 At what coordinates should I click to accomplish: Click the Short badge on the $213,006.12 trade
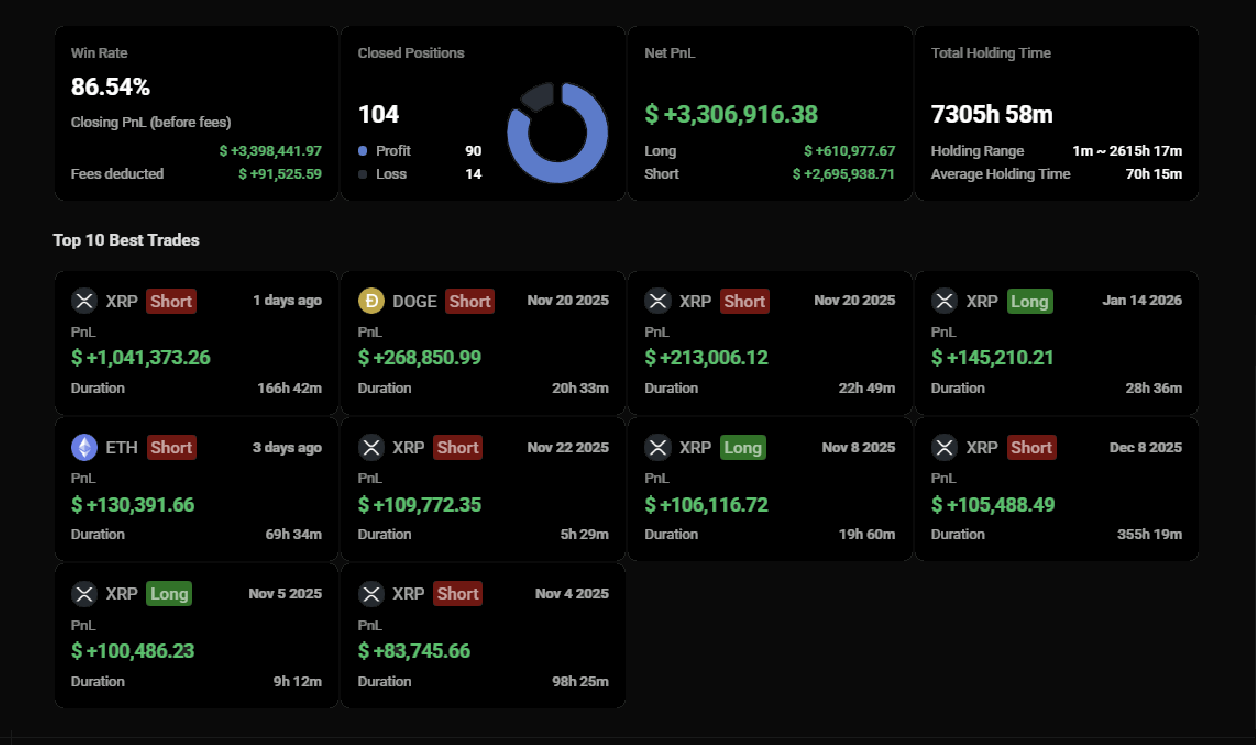pos(745,301)
